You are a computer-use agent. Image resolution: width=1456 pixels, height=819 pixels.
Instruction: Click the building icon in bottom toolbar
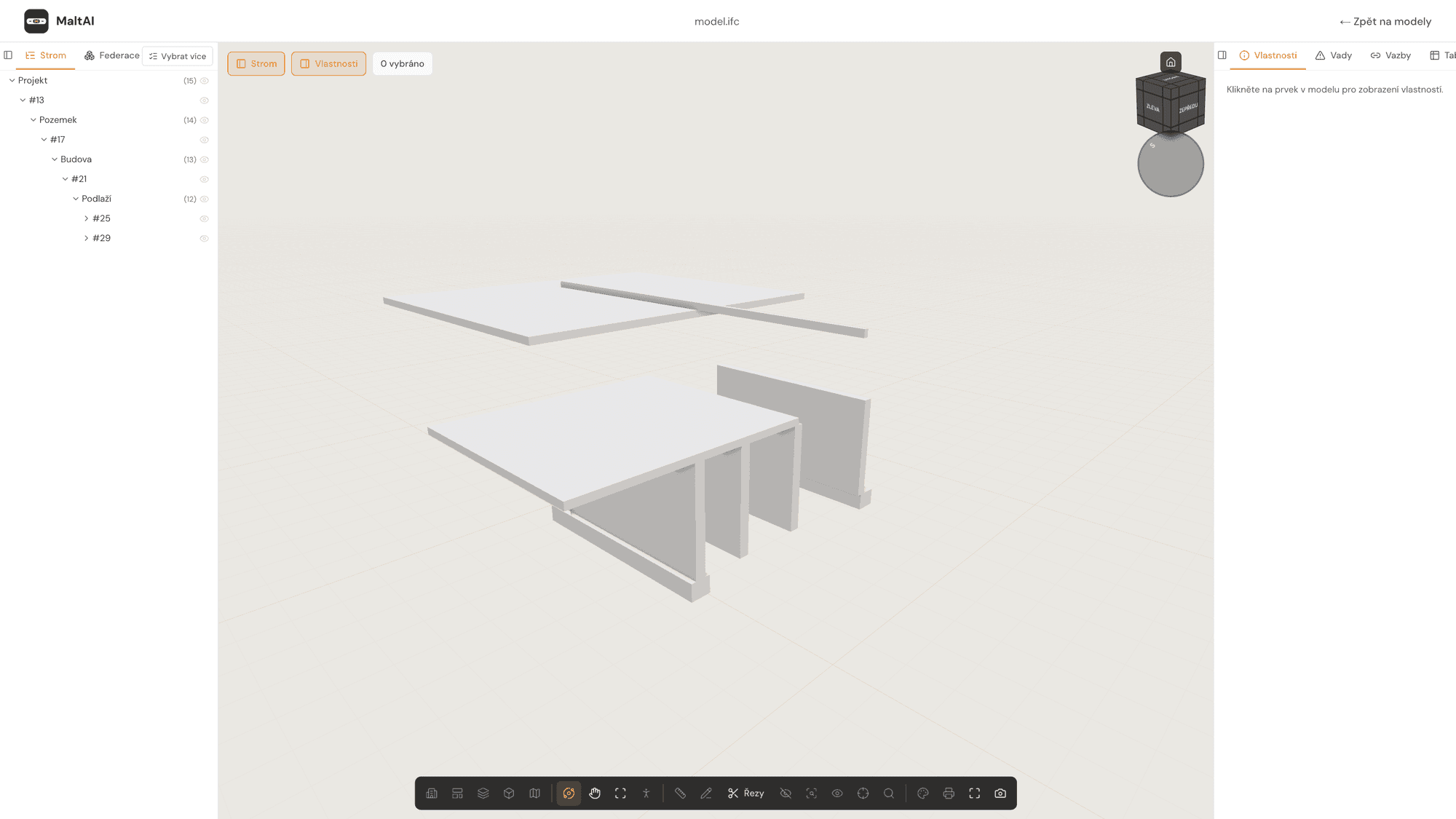(x=432, y=794)
